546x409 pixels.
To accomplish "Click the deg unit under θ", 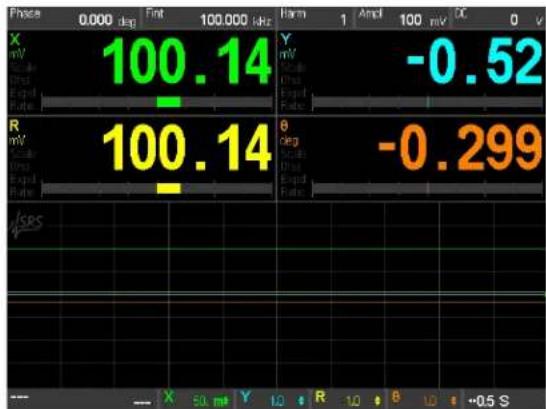I will tap(289, 141).
